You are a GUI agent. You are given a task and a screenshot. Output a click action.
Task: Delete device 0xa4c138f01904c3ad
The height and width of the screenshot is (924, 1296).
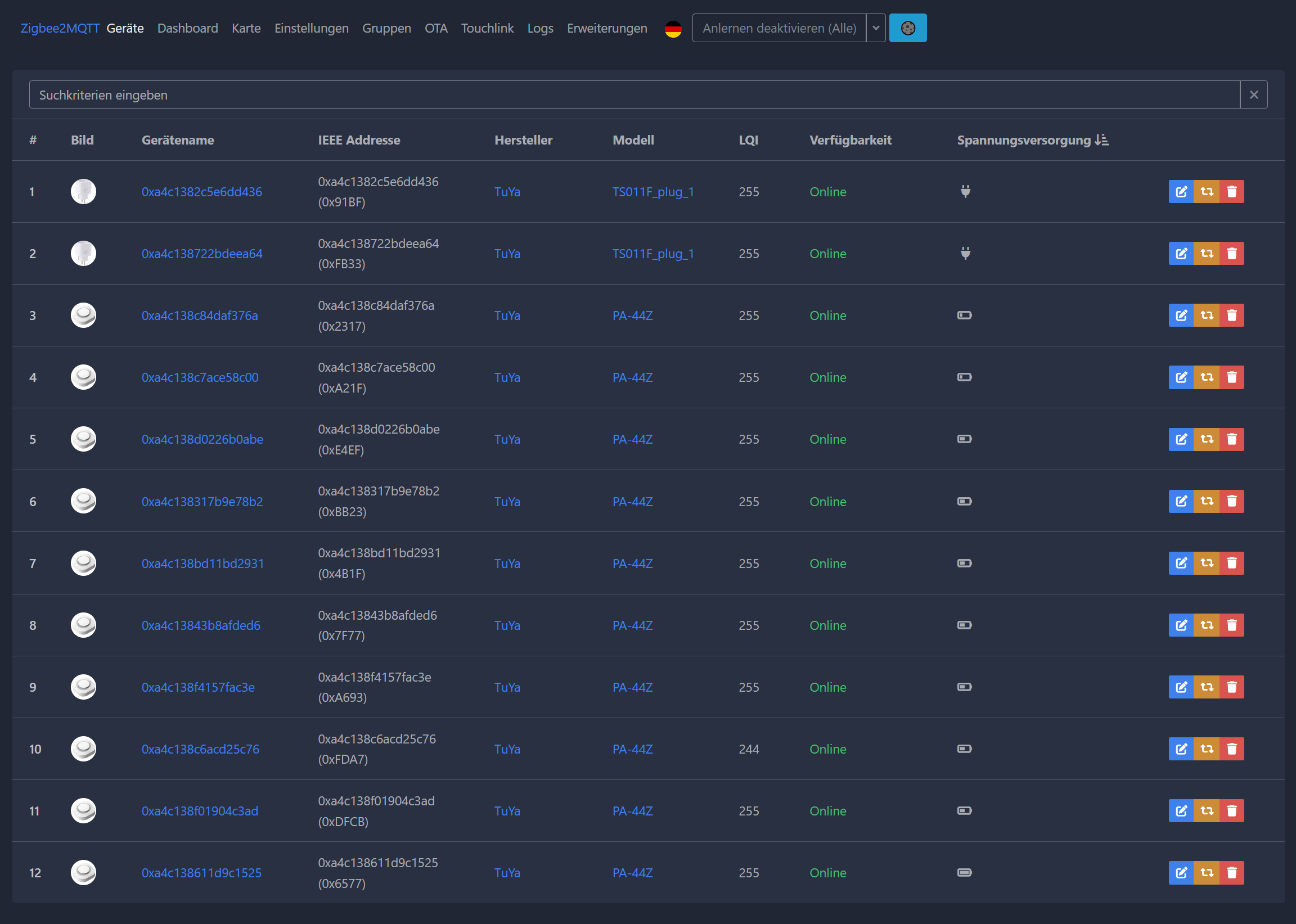(x=1232, y=811)
